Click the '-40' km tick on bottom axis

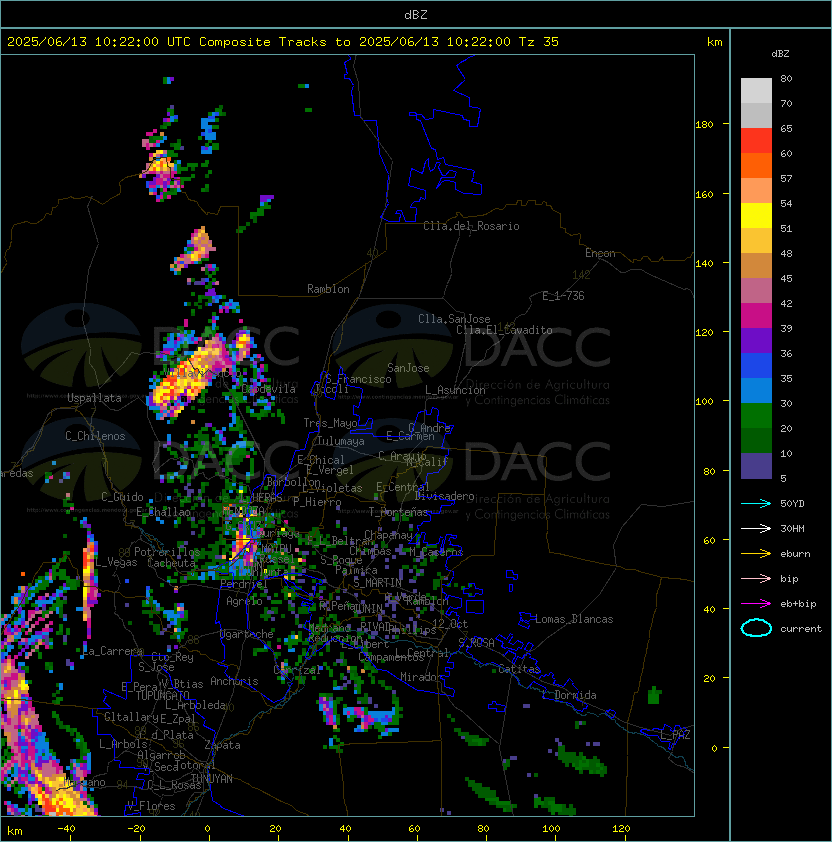(66, 829)
